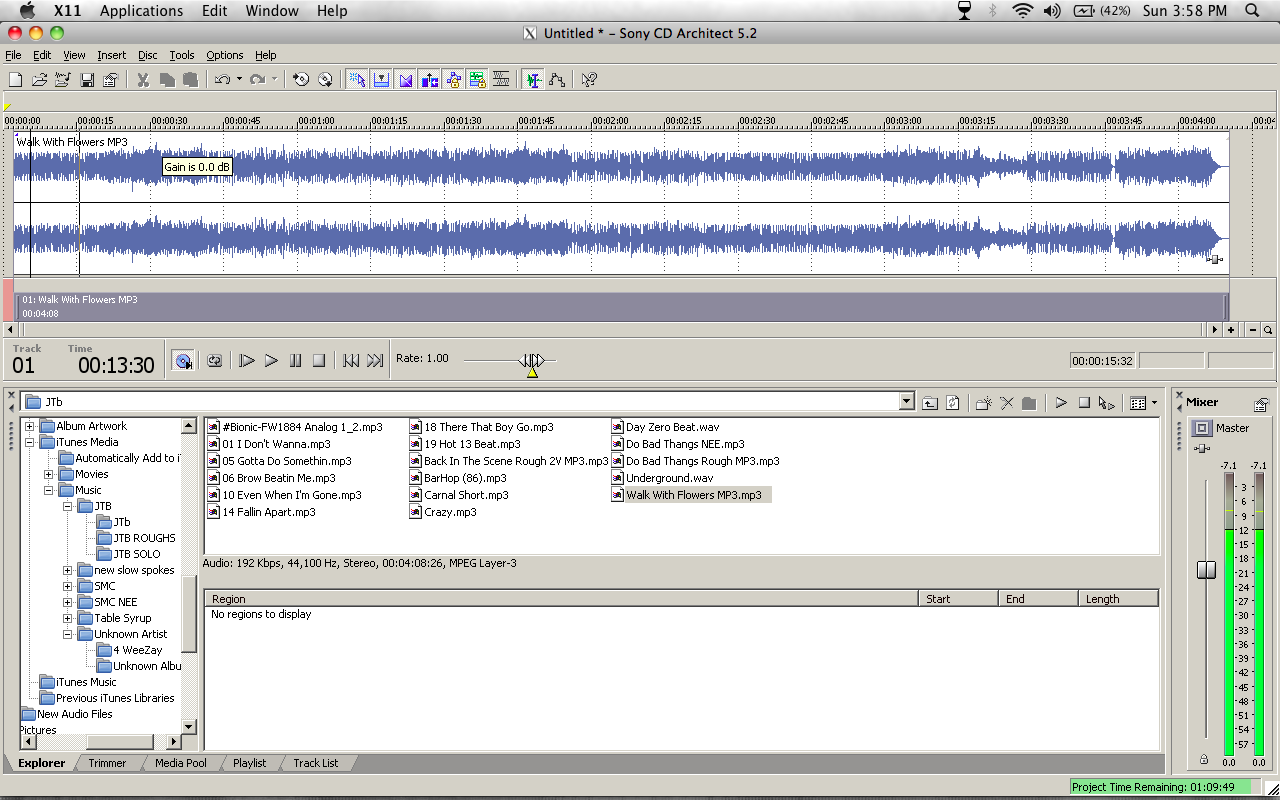Click the Master volume fader handle

pyautogui.click(x=1206, y=569)
